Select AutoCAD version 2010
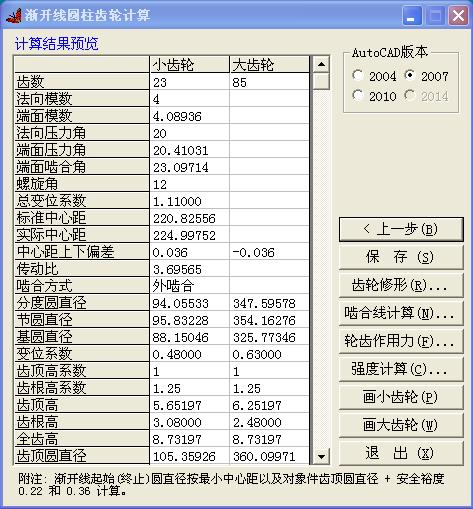The width and height of the screenshot is (473, 509). click(358, 96)
